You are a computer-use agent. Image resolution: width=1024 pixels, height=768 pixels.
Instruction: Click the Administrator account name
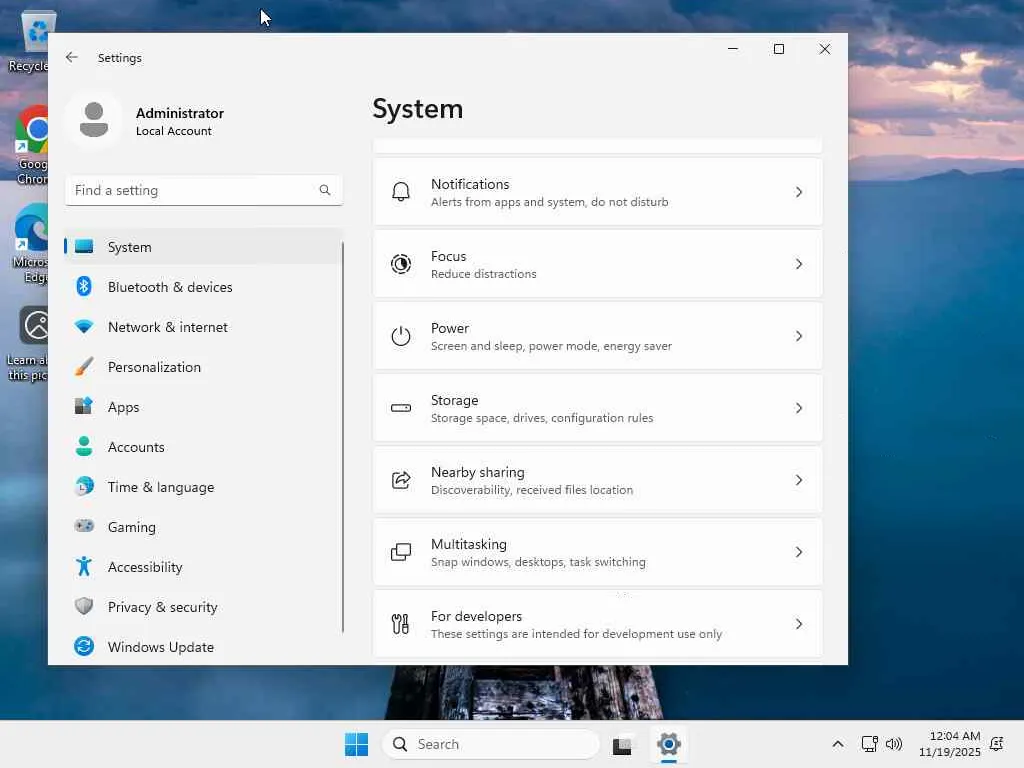[180, 113]
